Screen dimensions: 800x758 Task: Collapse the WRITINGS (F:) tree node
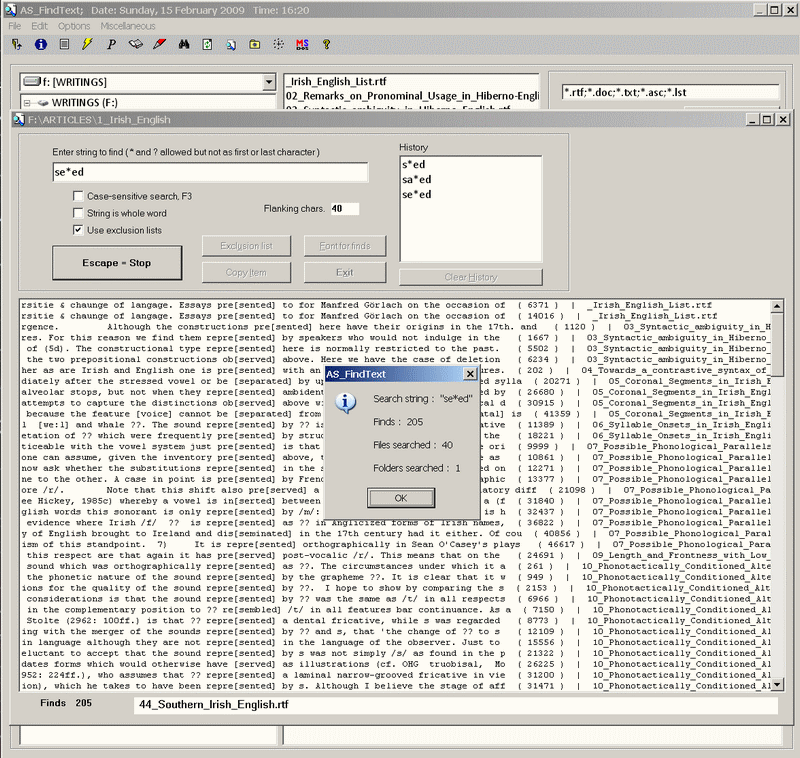tap(26, 102)
